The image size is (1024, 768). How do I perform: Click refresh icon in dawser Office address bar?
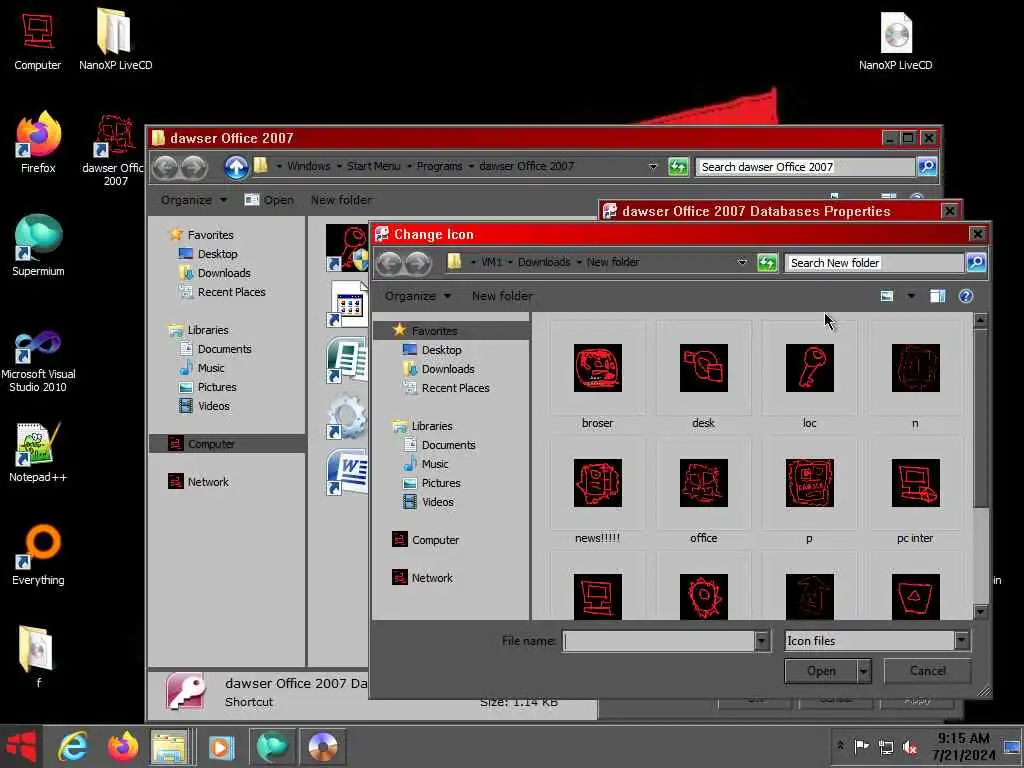coord(678,167)
